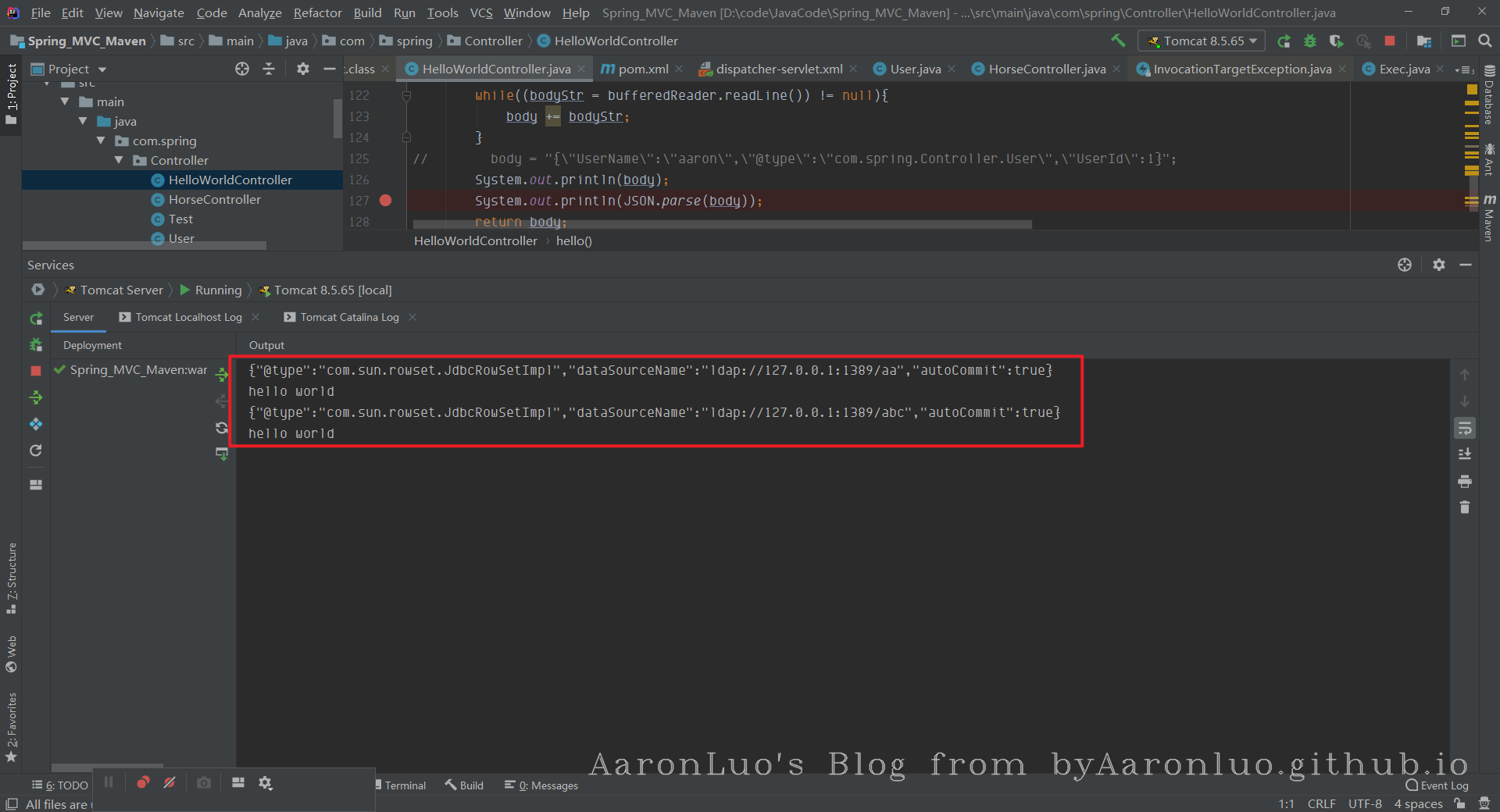Click red Stop icon in Services sidebar
This screenshot has height=812, width=1500.
(36, 371)
